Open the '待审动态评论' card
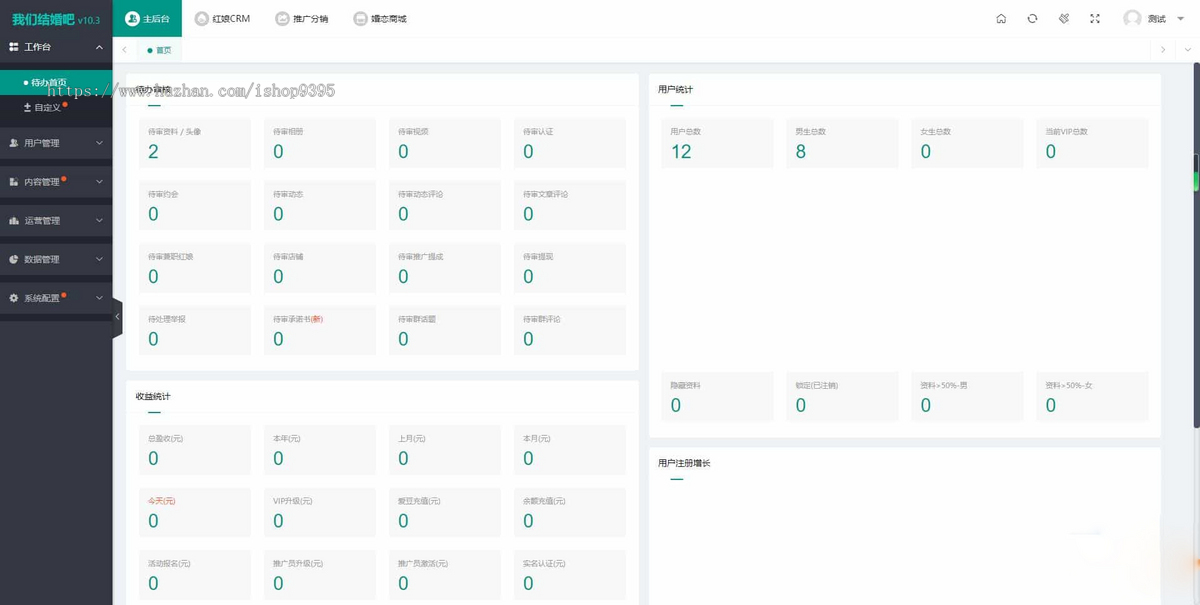This screenshot has width=1200, height=605. pos(445,205)
